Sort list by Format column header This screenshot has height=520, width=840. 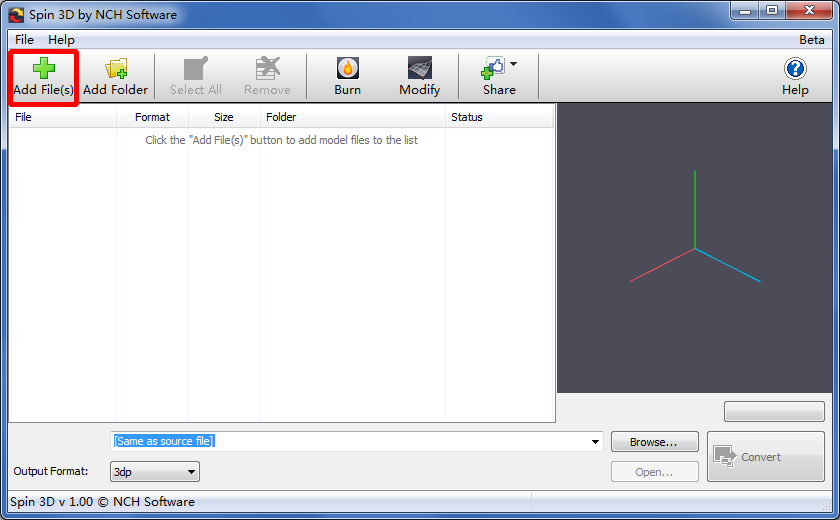coord(152,117)
